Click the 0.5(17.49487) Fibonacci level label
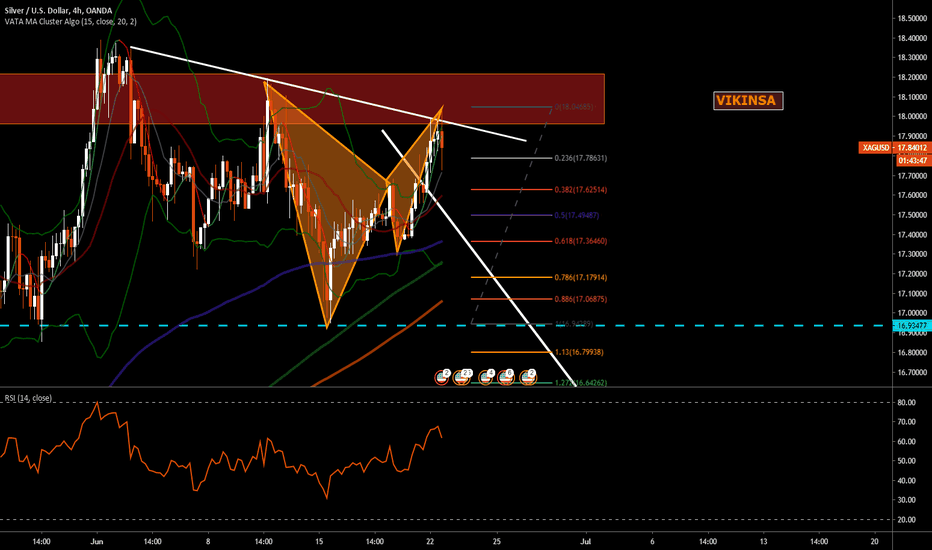Viewport: 932px width, 550px height. coord(577,215)
